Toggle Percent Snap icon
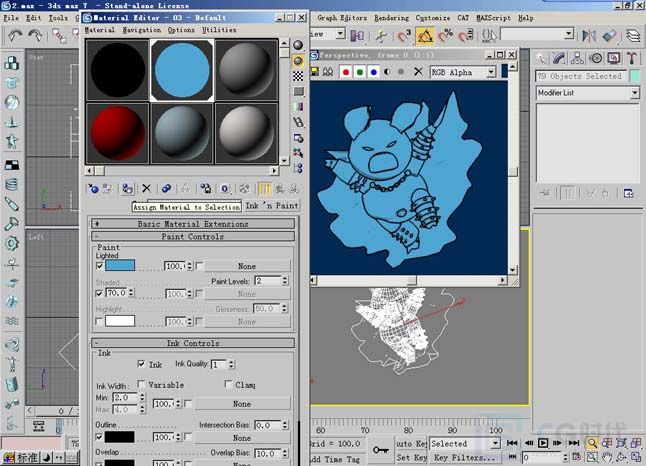The image size is (646, 466). click(445, 36)
